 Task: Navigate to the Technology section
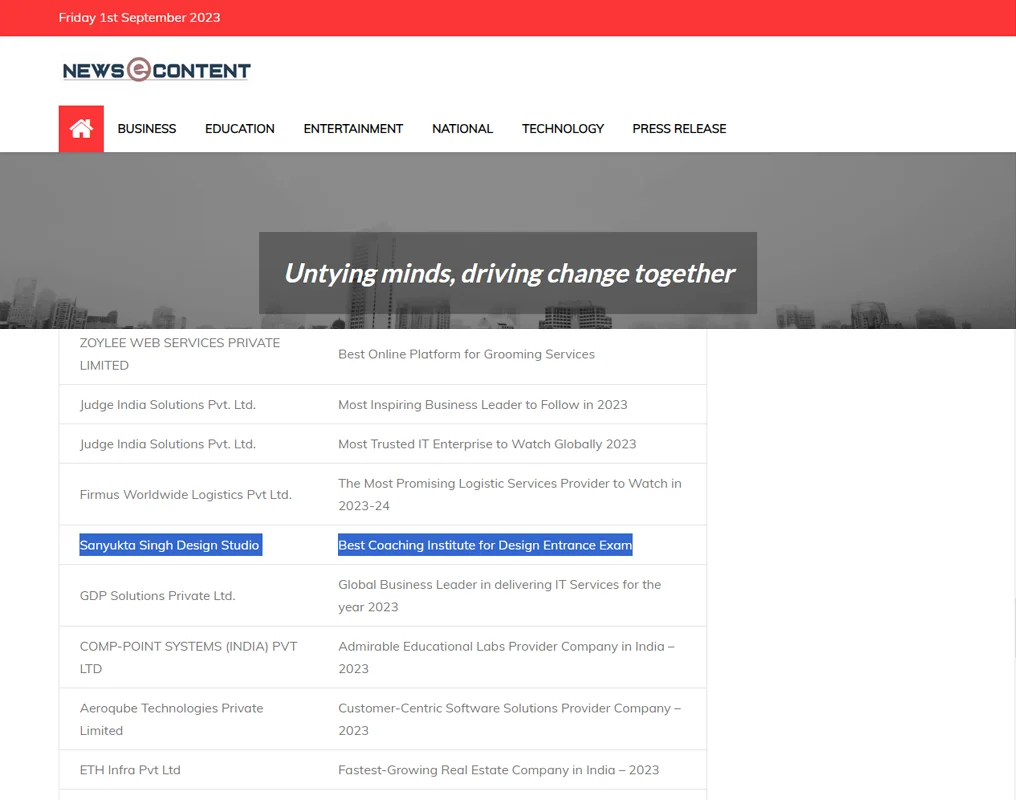click(x=562, y=129)
